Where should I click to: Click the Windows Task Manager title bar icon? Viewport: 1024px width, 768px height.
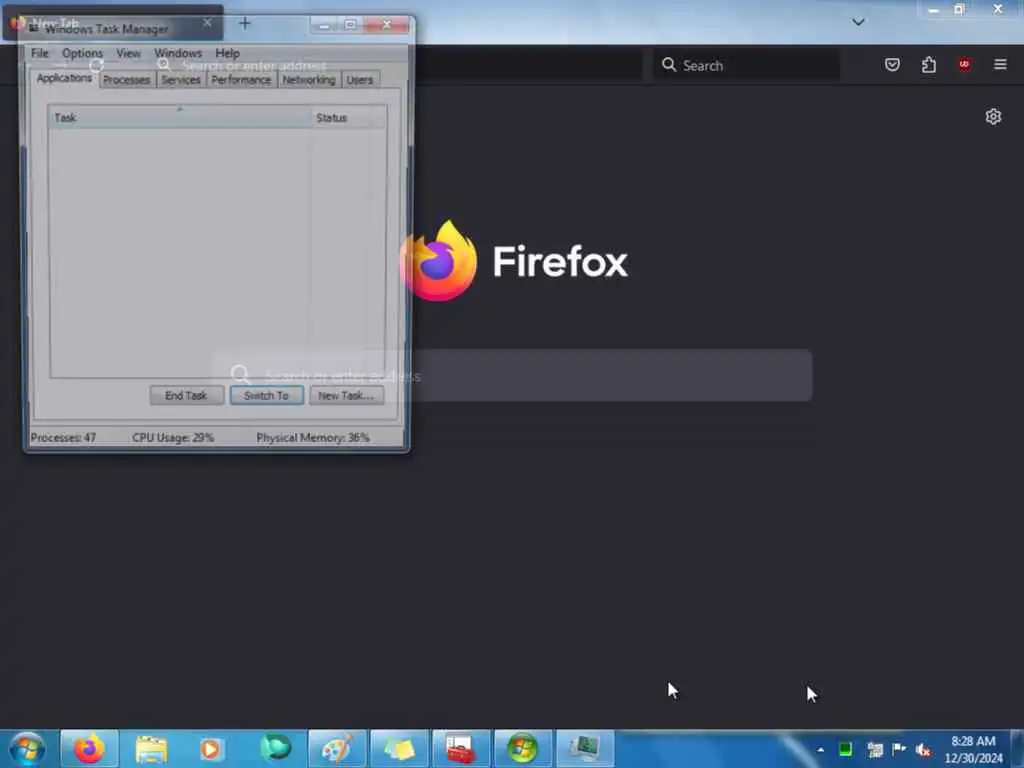(x=34, y=28)
